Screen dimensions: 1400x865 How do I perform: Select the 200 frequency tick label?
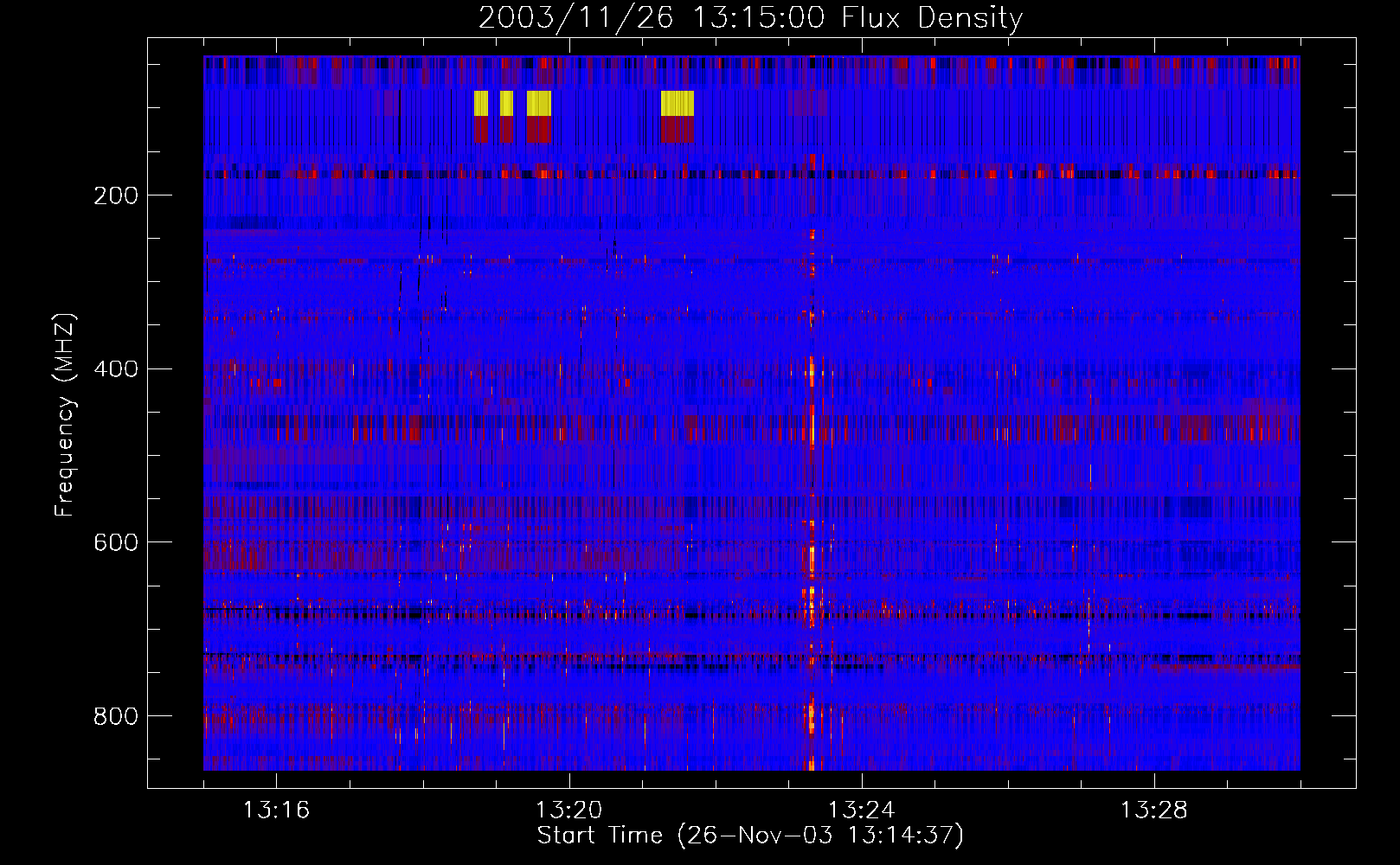(x=116, y=195)
